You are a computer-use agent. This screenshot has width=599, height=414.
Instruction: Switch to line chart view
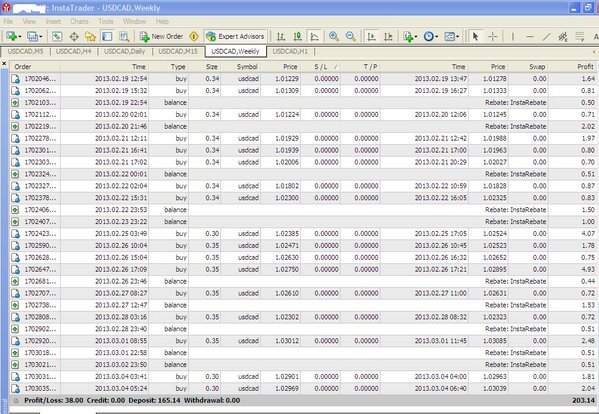pyautogui.click(x=314, y=36)
